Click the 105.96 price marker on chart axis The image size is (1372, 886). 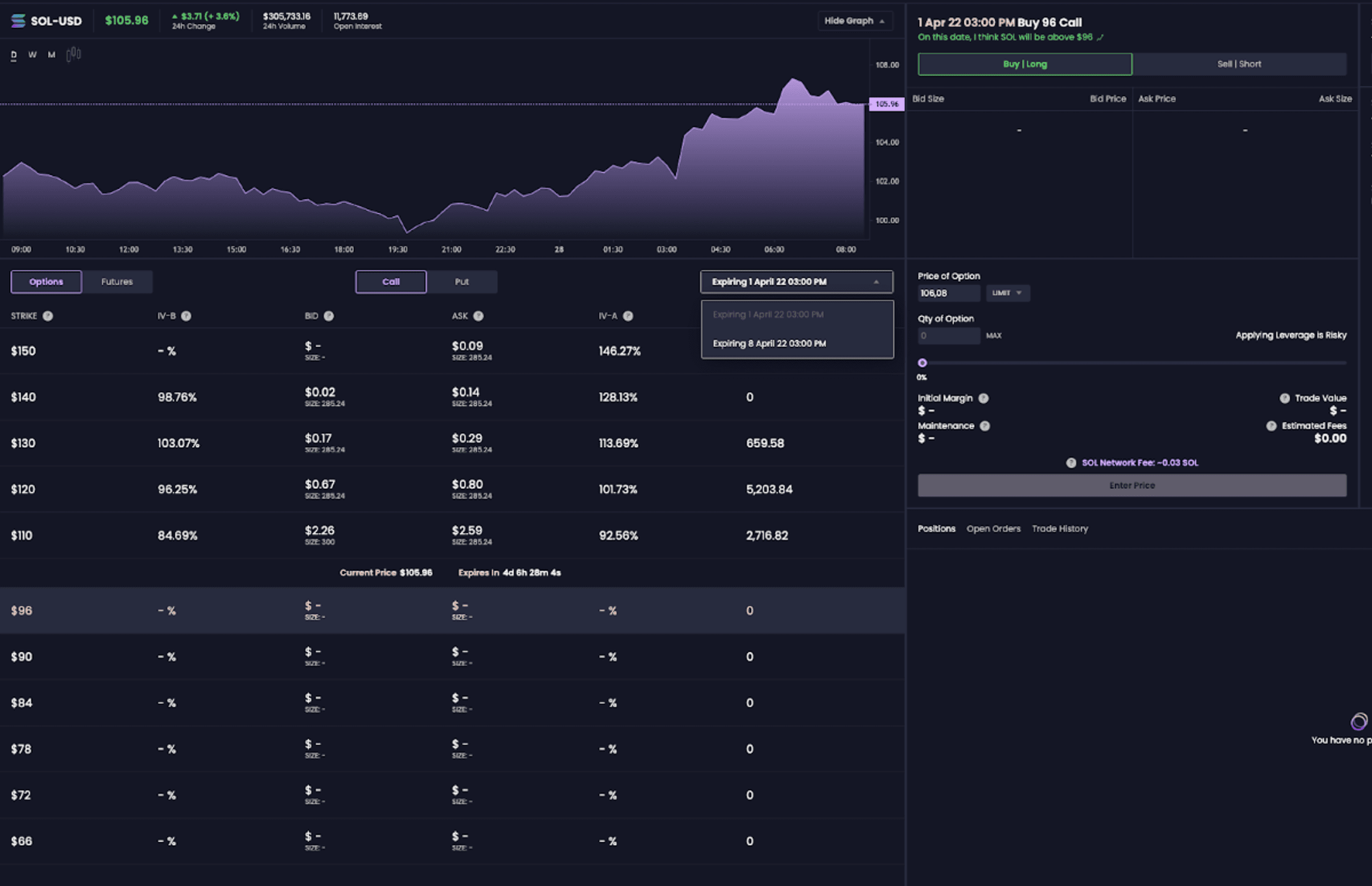(x=886, y=104)
